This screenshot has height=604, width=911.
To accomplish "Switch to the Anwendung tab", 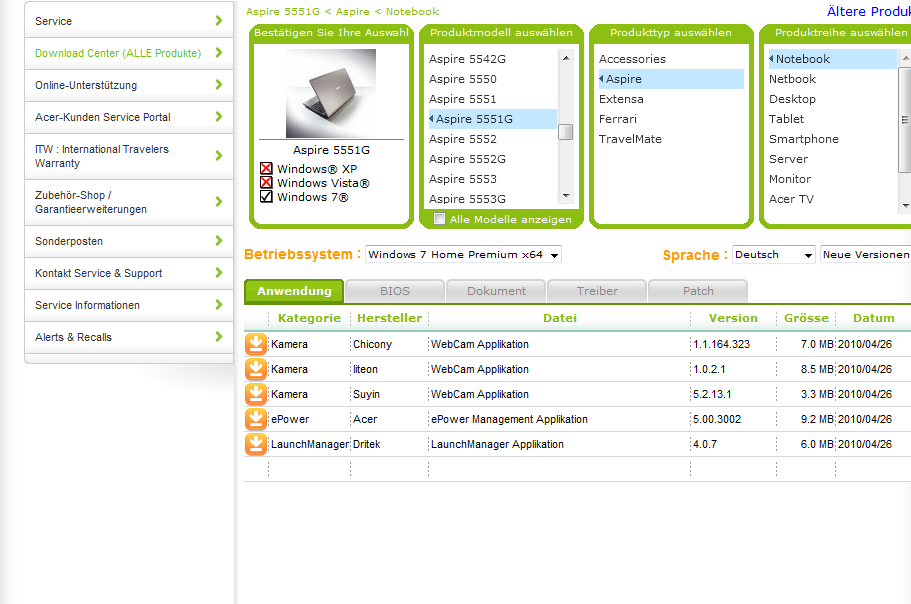I will click(294, 291).
